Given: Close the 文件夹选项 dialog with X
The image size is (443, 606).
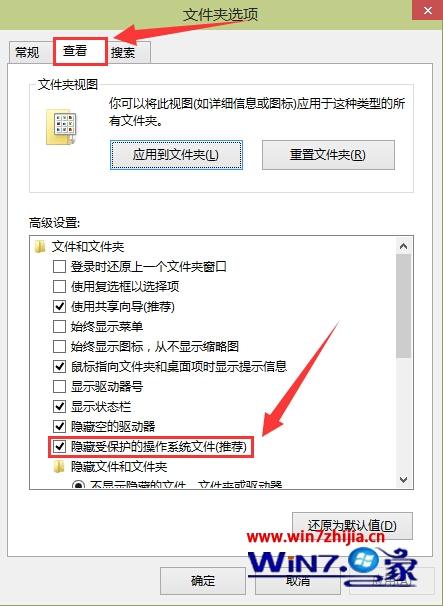Looking at the screenshot, I should (x=428, y=11).
